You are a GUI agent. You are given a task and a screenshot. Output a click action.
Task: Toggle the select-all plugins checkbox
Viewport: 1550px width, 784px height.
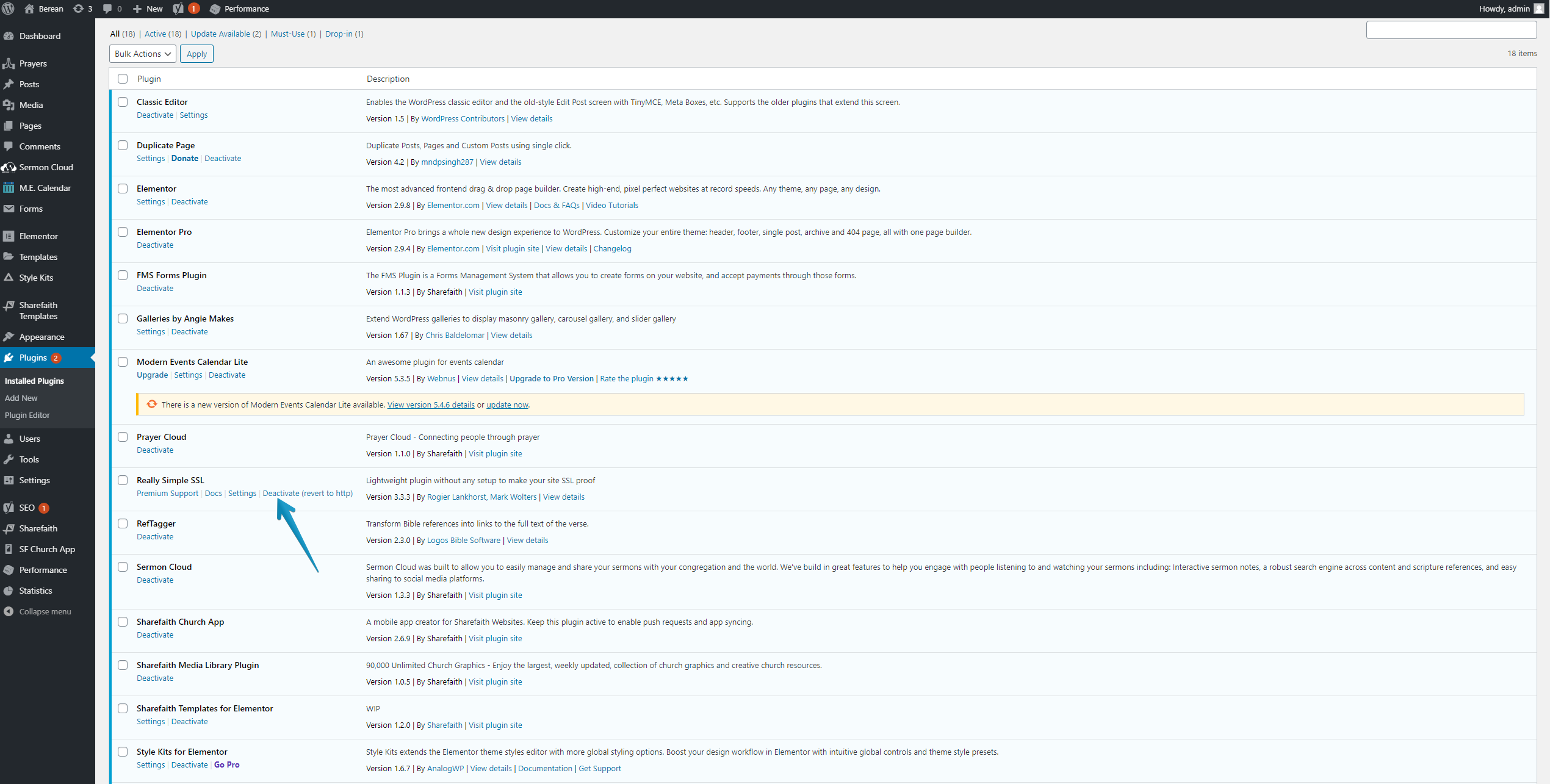click(123, 79)
